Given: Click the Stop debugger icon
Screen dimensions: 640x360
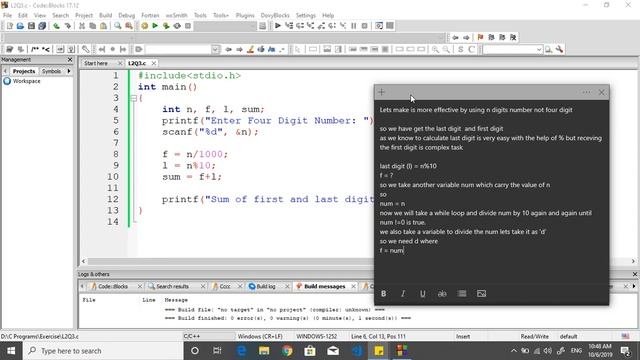Looking at the screenshot, I should tap(364, 26).
